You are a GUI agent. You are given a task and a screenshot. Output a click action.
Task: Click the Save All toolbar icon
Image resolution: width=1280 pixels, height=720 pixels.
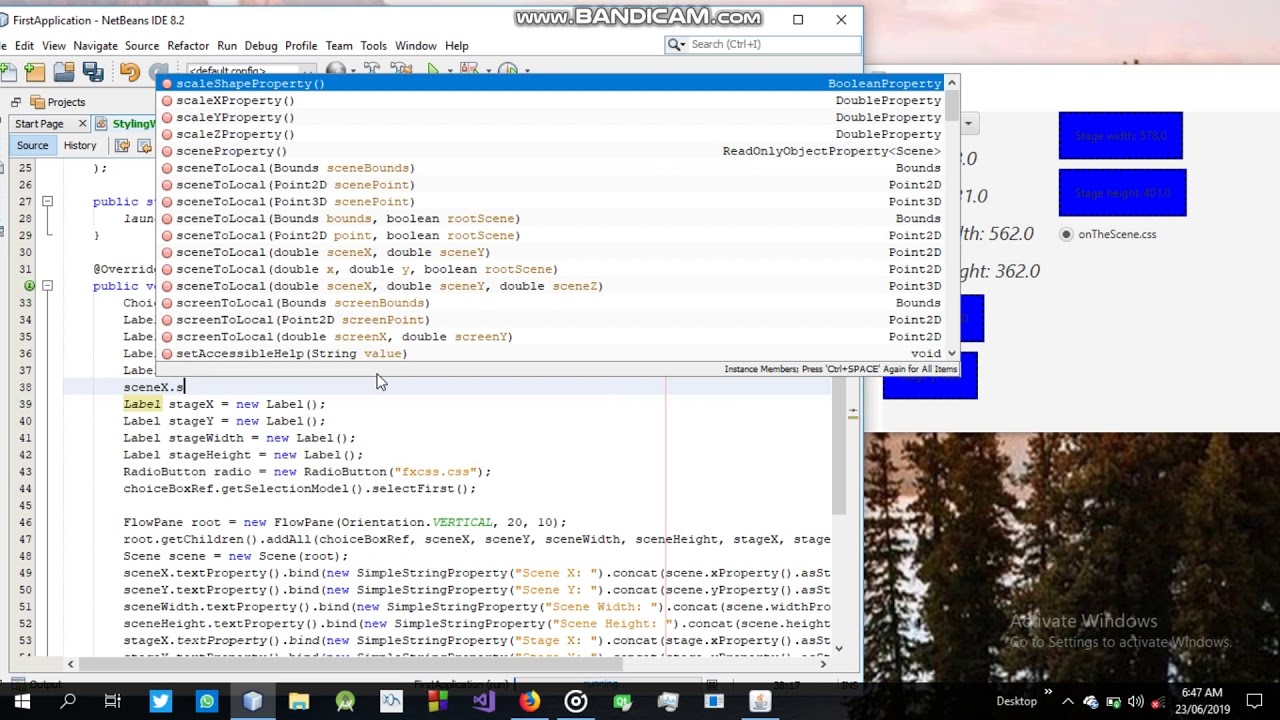point(93,71)
